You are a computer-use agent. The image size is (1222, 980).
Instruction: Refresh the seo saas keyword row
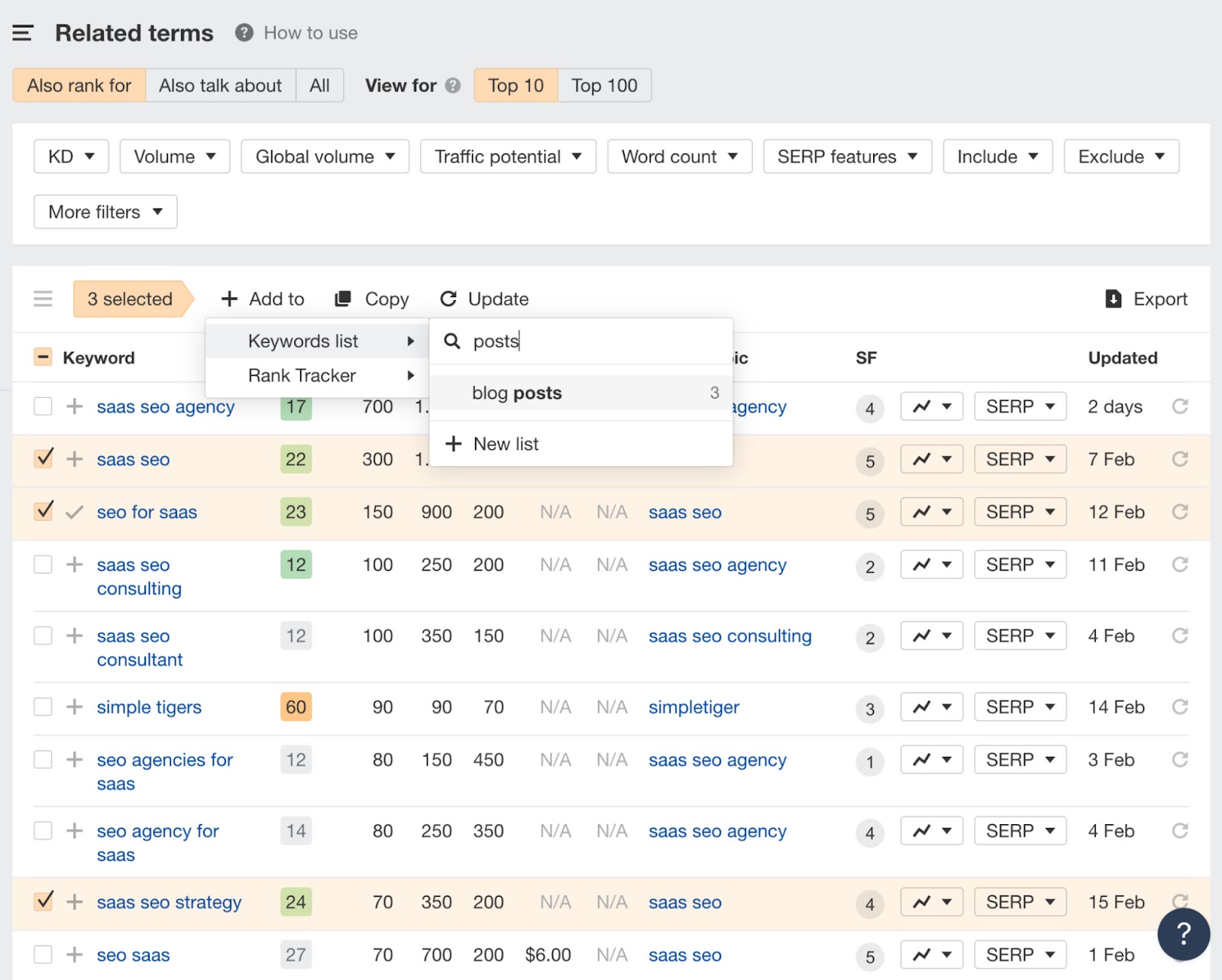pyautogui.click(x=1181, y=954)
